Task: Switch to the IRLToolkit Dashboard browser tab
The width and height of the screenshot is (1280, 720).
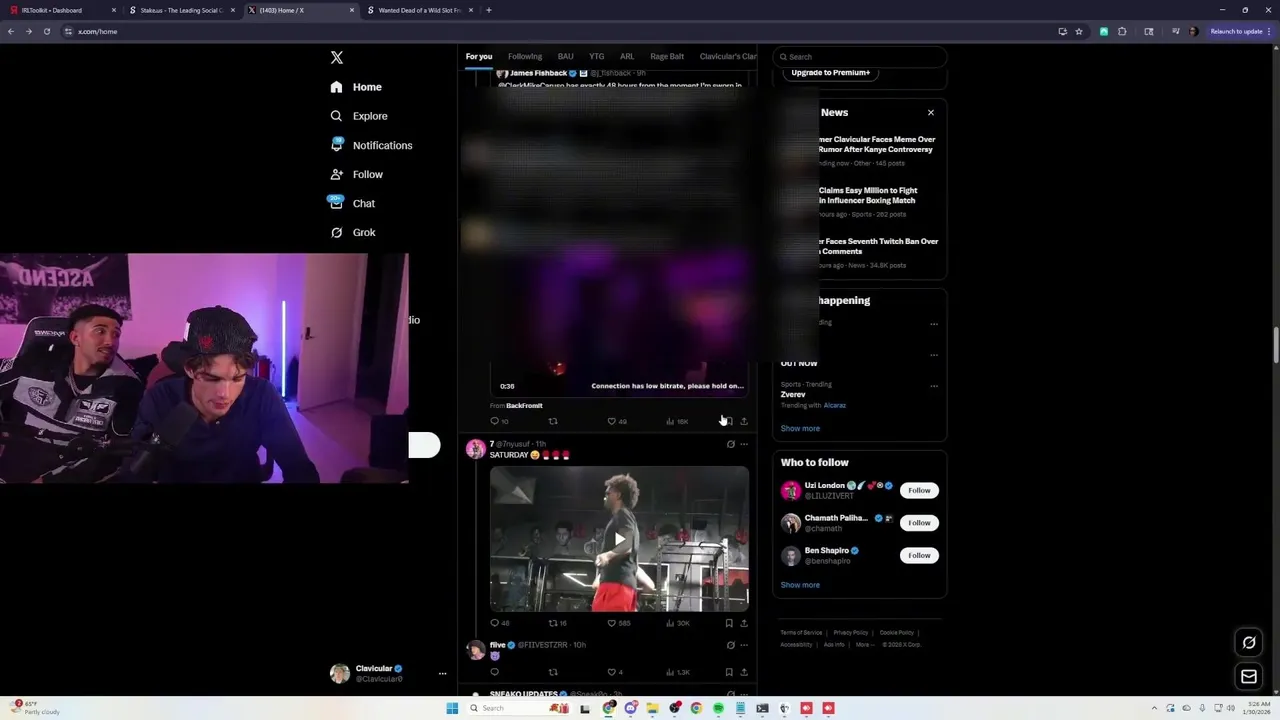Action: coord(61,10)
